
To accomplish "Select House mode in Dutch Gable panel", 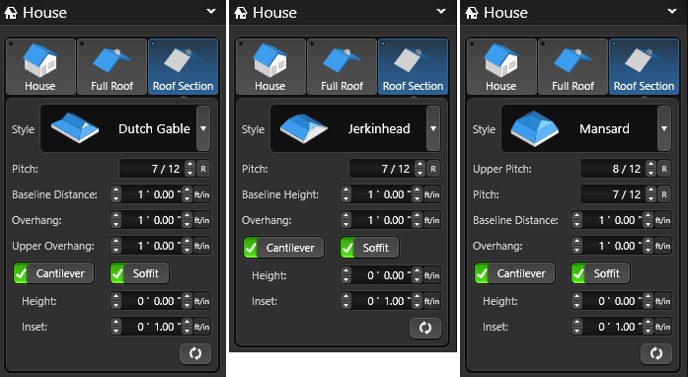I will click(40, 67).
